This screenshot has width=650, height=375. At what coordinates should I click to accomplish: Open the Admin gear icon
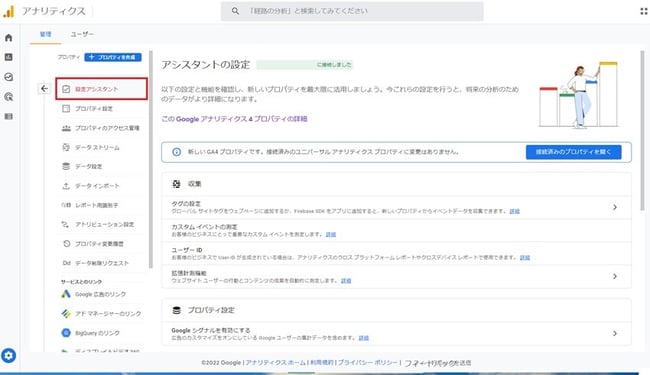point(8,356)
